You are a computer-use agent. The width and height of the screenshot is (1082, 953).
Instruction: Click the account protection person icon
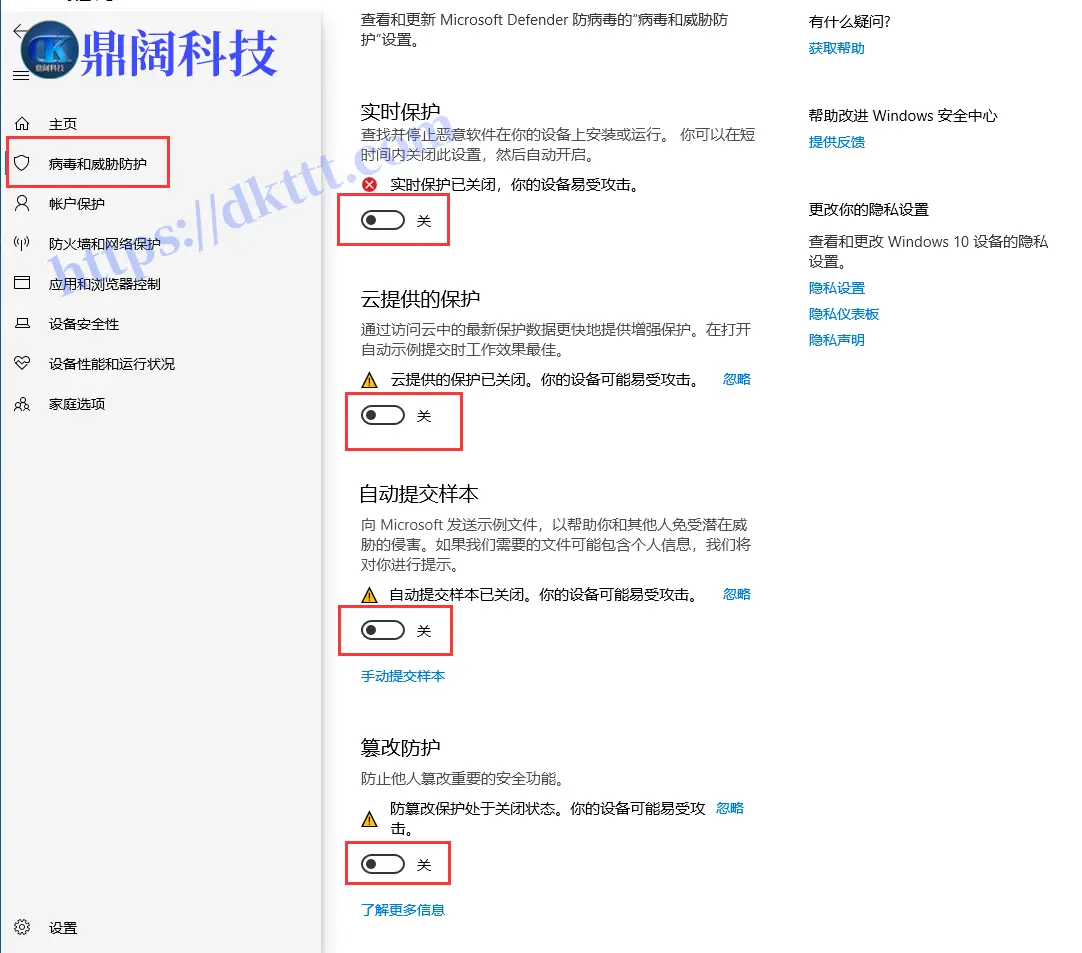[22, 204]
